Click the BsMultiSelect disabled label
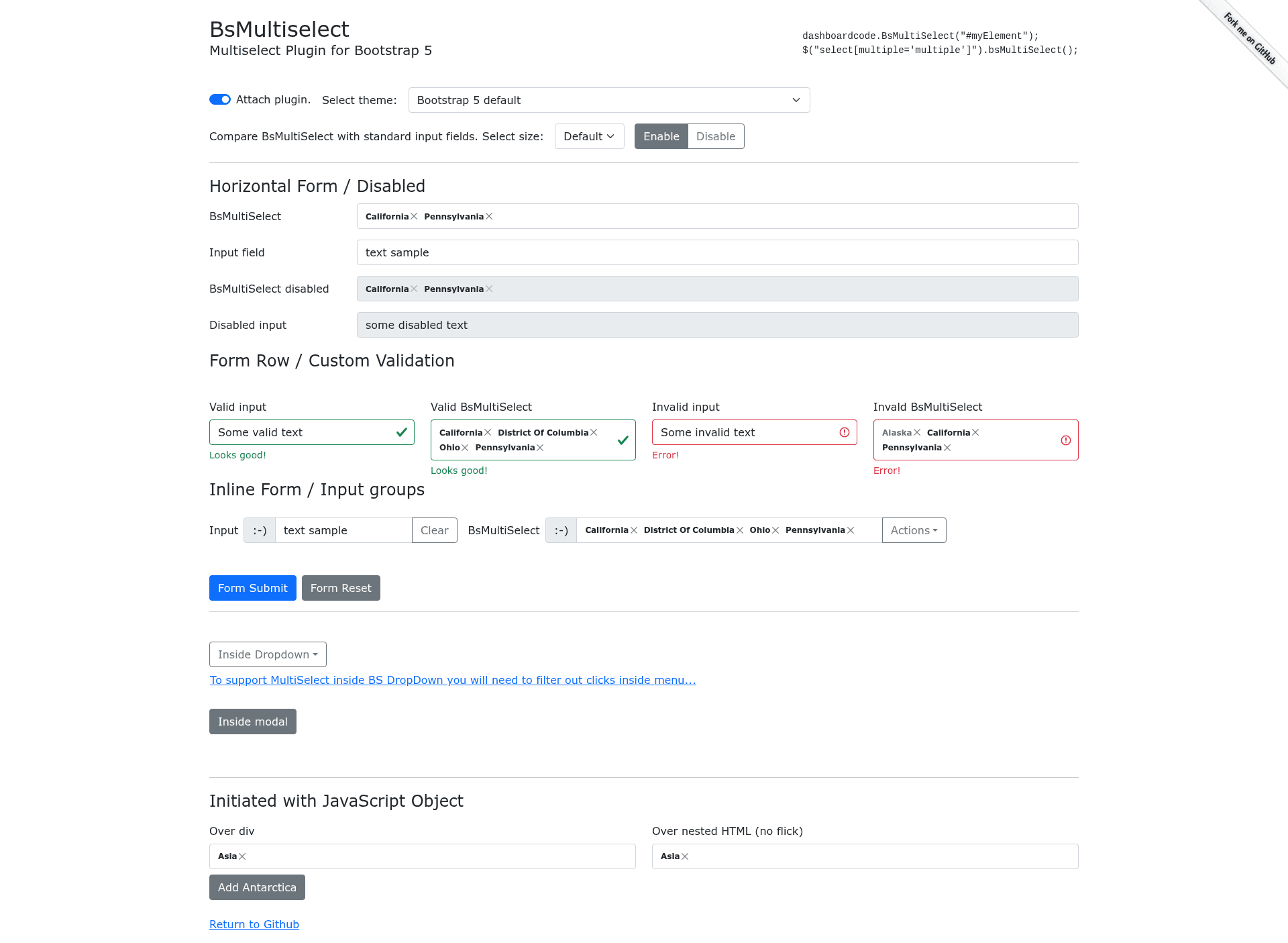Image resolution: width=1288 pixels, height=943 pixels. (269, 289)
